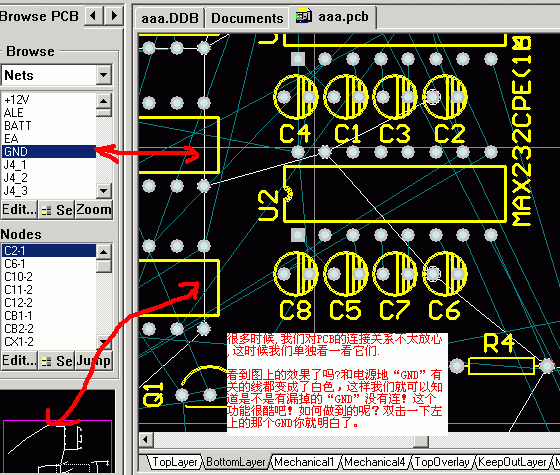Switch to the aaa.DDB tab
This screenshot has width=560, height=475.
click(170, 18)
